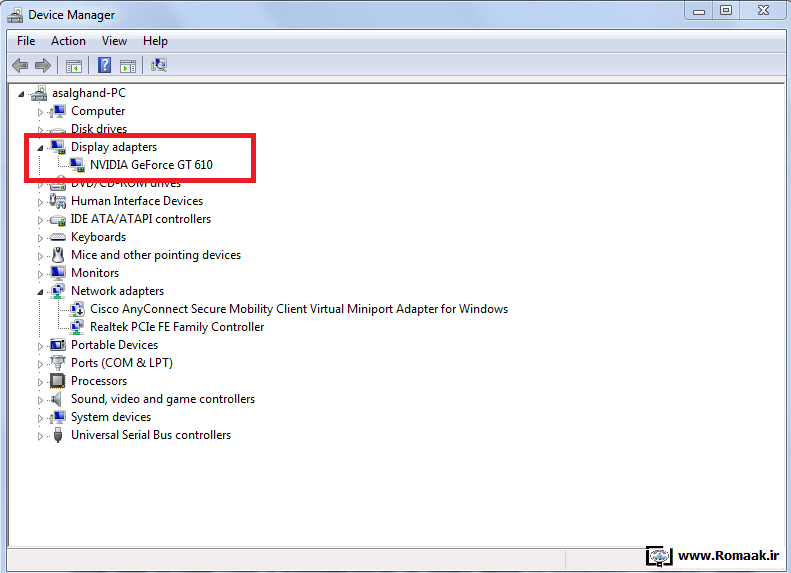Select the Display adapters label
The image size is (791, 573).
click(x=114, y=147)
